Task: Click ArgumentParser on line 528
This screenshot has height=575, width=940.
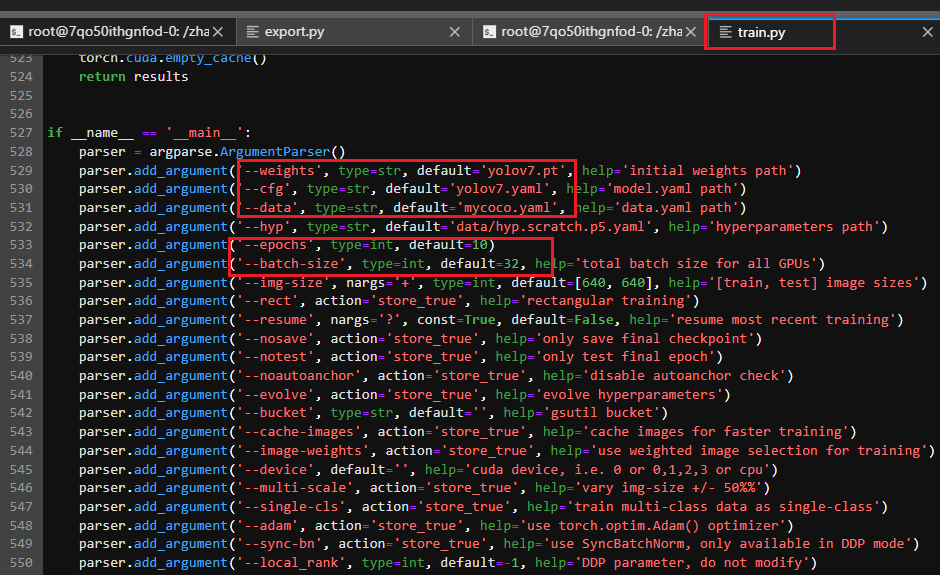Action: point(275,152)
